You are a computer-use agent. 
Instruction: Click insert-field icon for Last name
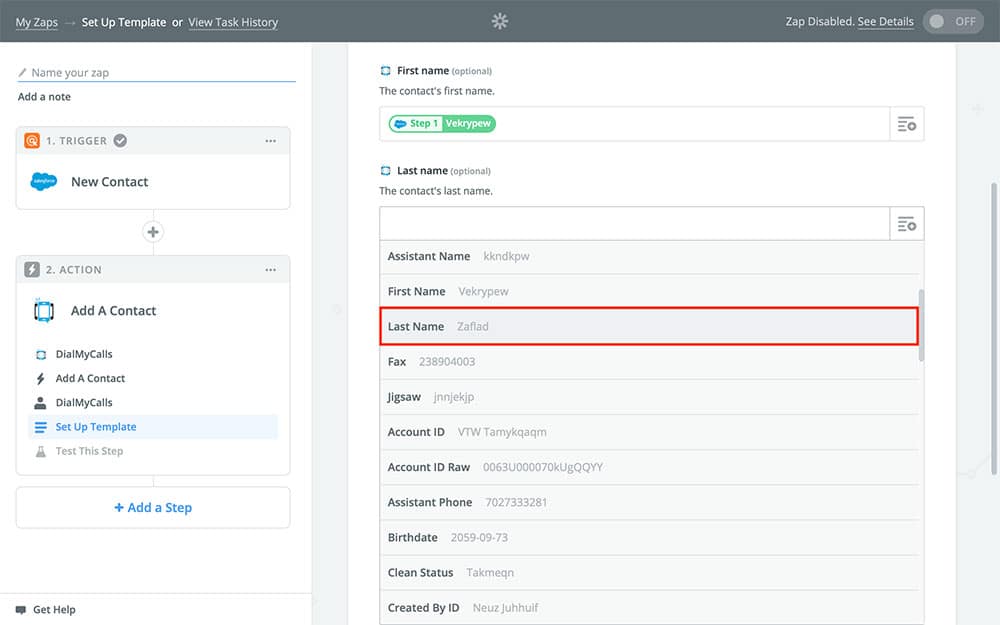[x=906, y=224]
